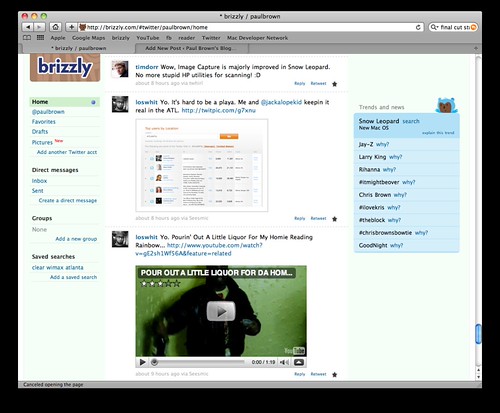Click why? next to Chris Brown
The height and width of the screenshot is (413, 500).
[400, 195]
